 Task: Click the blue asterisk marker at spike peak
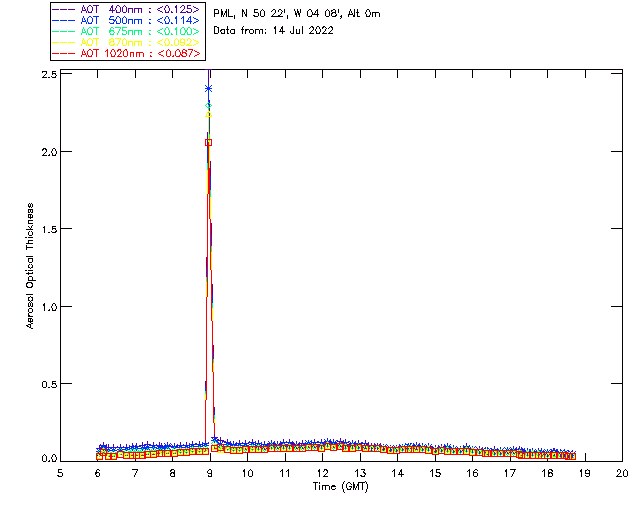tap(209, 89)
